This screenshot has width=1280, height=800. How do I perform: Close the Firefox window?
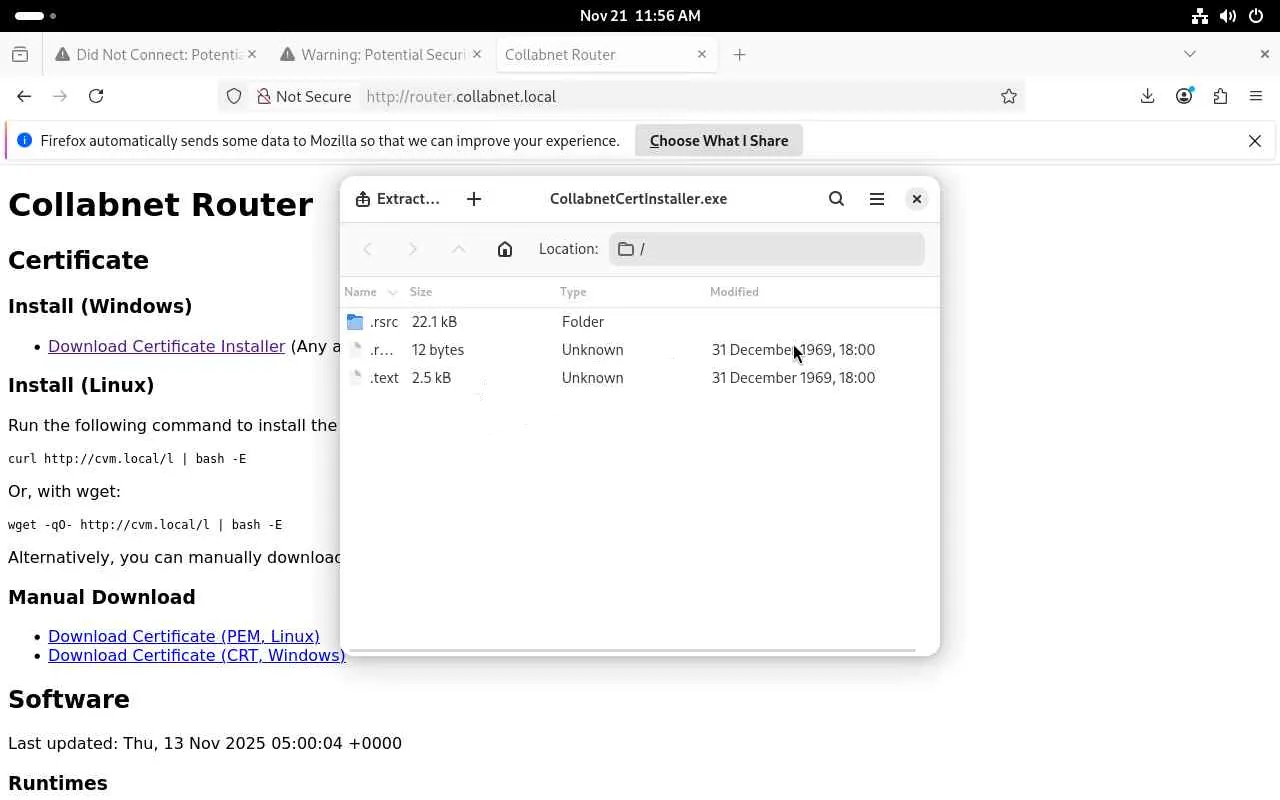pyautogui.click(x=1265, y=54)
